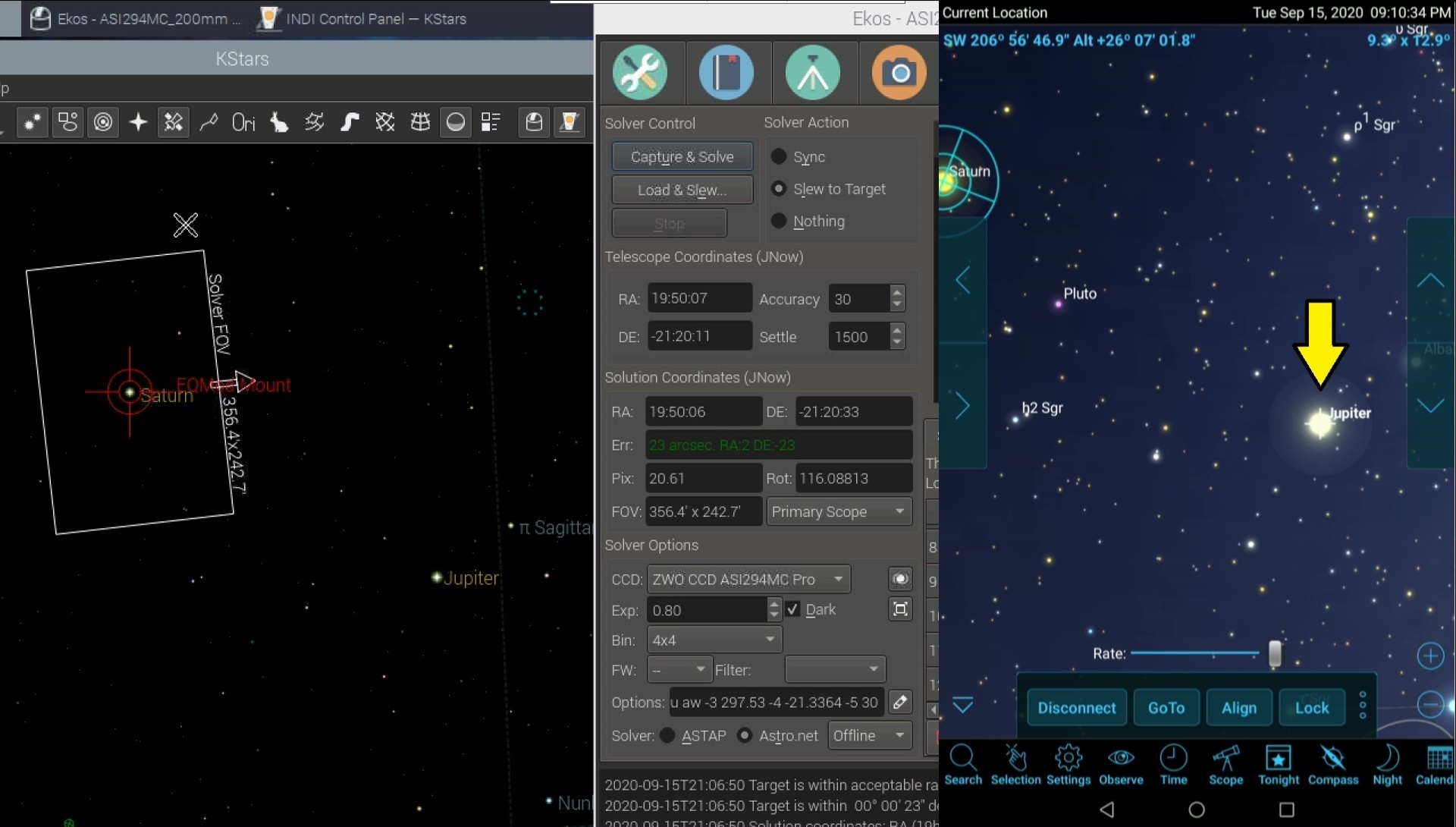Toggle constellation lines in KStars toolbar
The height and width of the screenshot is (827, 1456).
pos(209,122)
